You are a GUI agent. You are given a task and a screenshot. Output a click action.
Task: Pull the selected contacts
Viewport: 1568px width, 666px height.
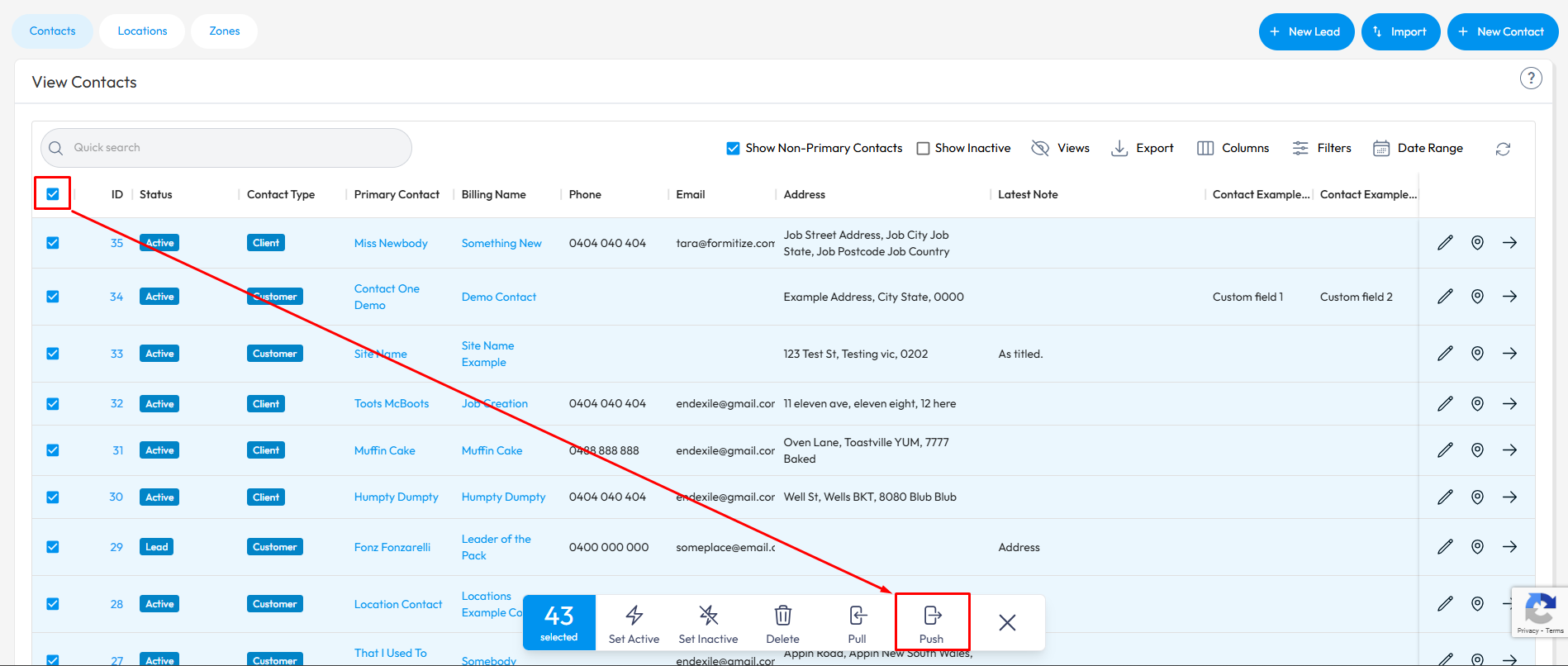(x=857, y=624)
